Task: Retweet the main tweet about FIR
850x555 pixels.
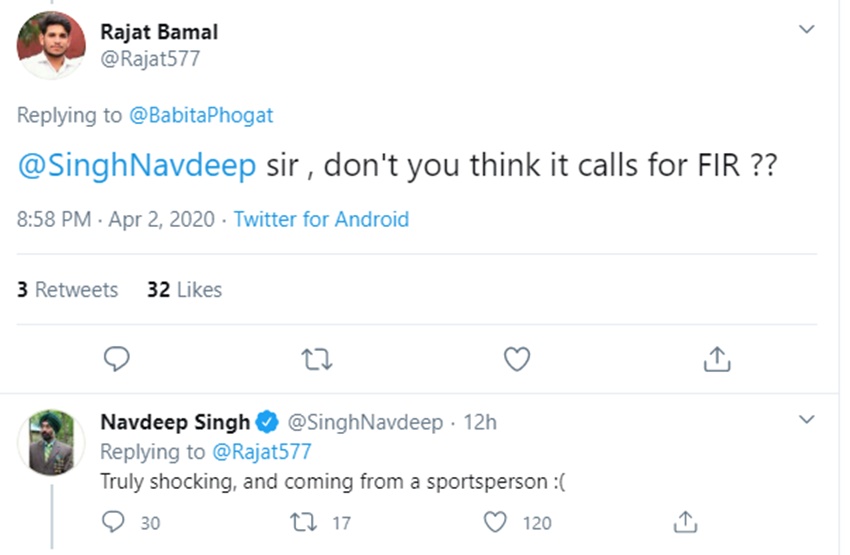Action: [317, 359]
